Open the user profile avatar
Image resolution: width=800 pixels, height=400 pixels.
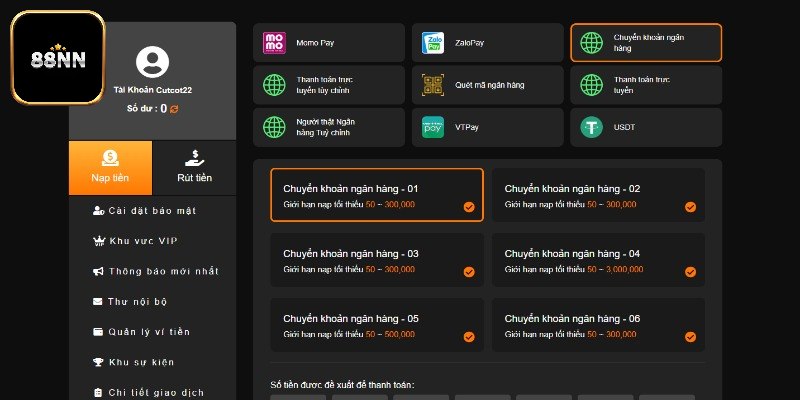coord(153,62)
